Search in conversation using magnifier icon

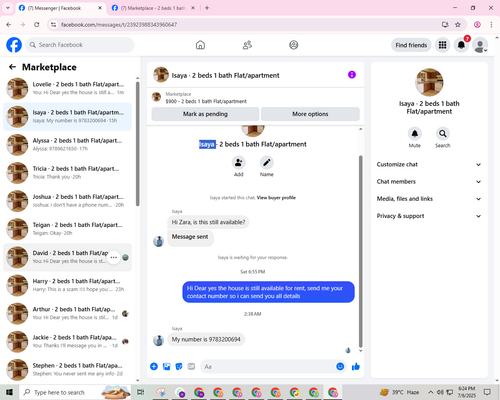point(443,134)
